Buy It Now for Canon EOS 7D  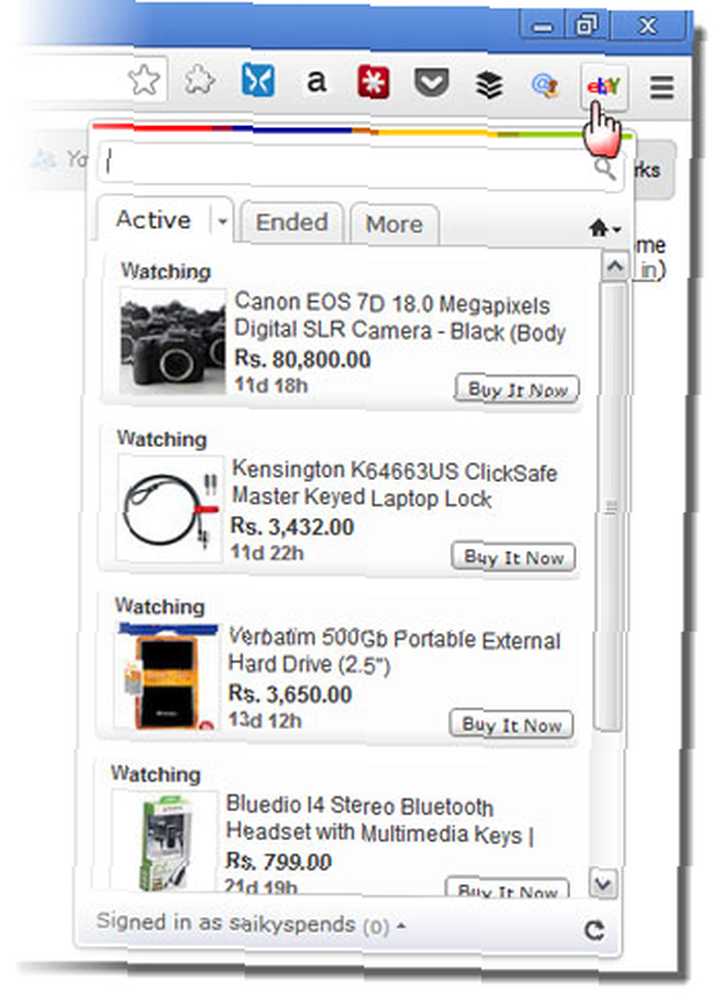click(517, 389)
